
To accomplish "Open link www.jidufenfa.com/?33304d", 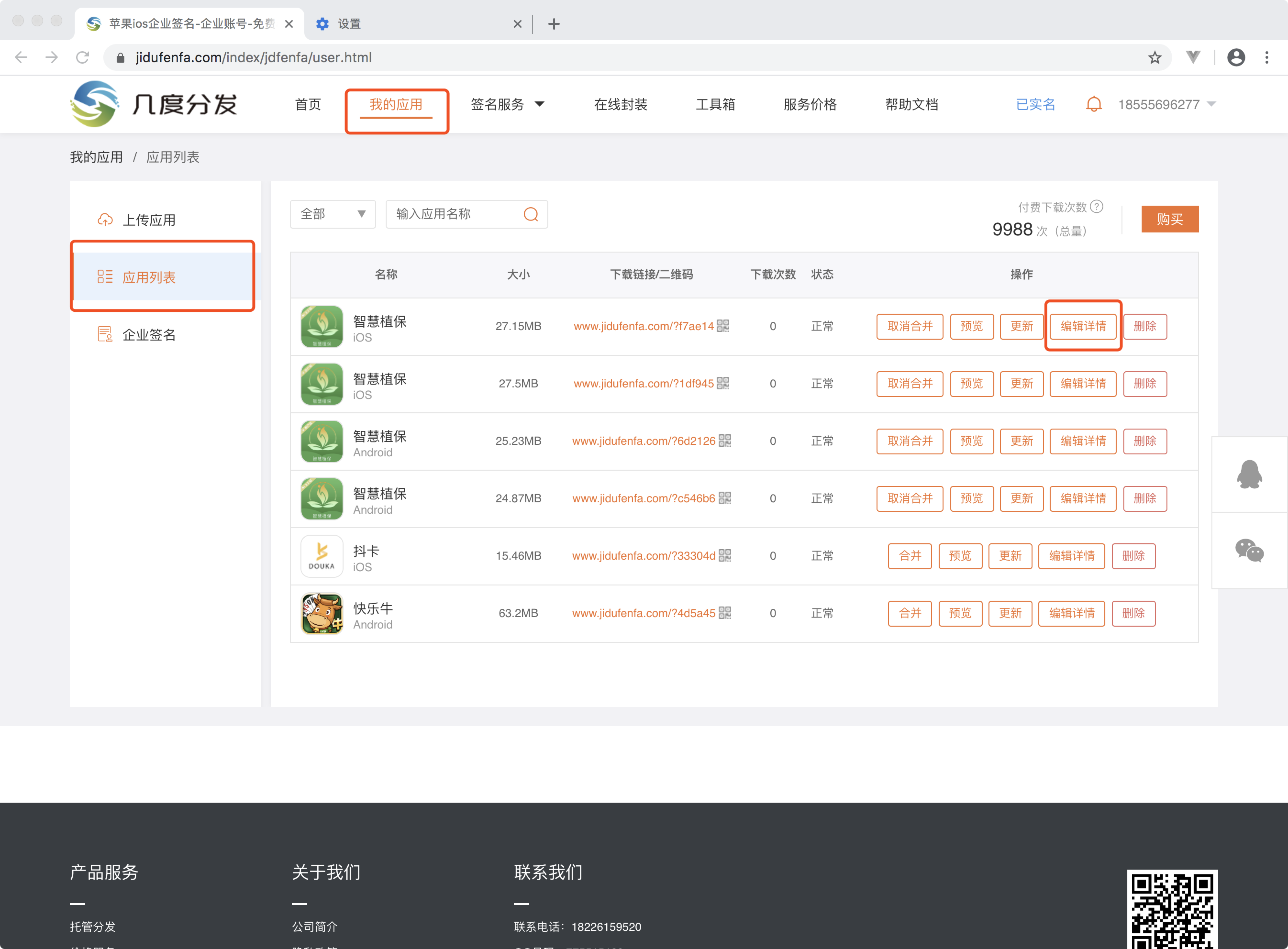I will pyautogui.click(x=644, y=556).
